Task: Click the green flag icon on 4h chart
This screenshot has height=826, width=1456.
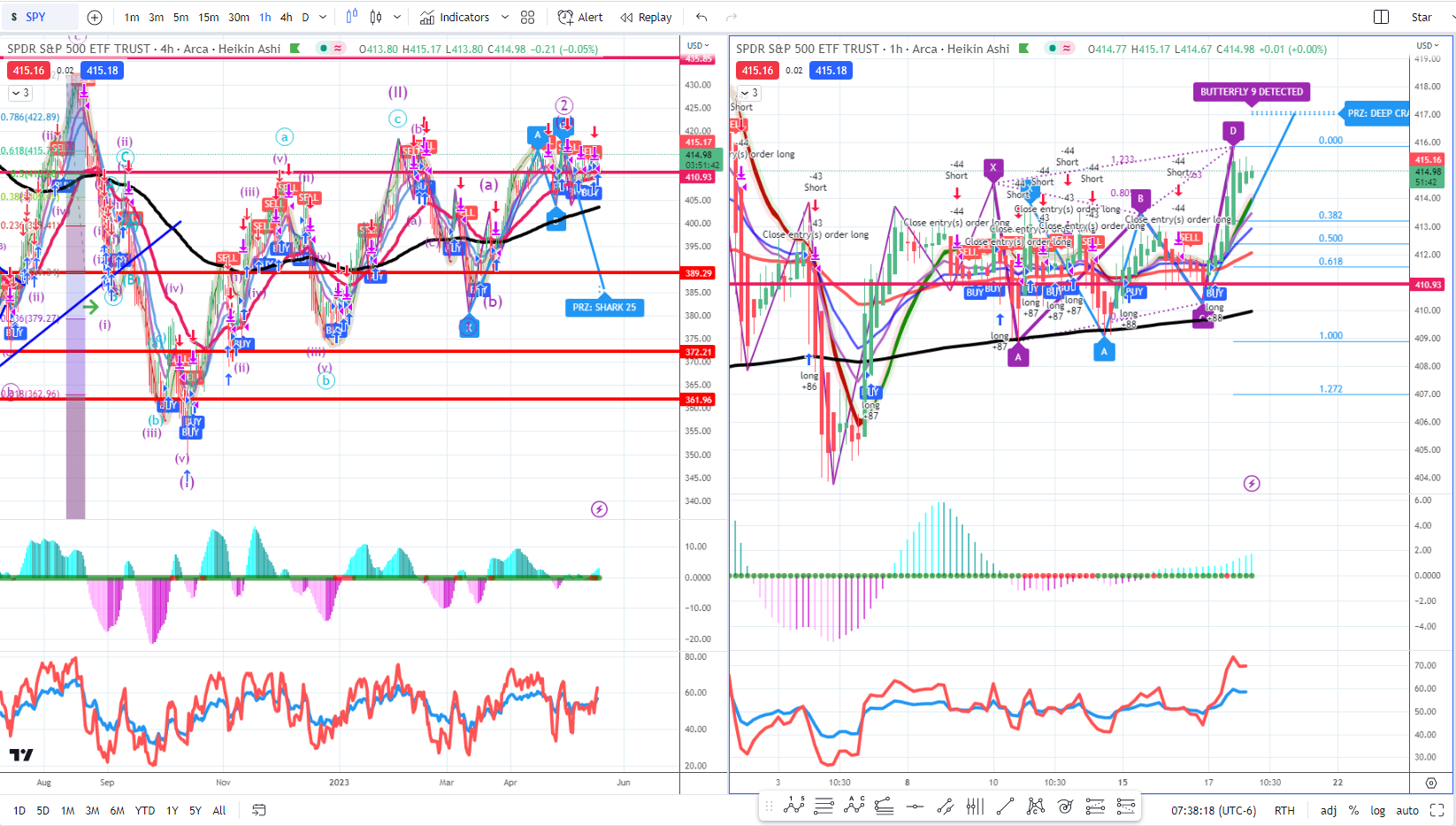Action: pyautogui.click(x=295, y=49)
